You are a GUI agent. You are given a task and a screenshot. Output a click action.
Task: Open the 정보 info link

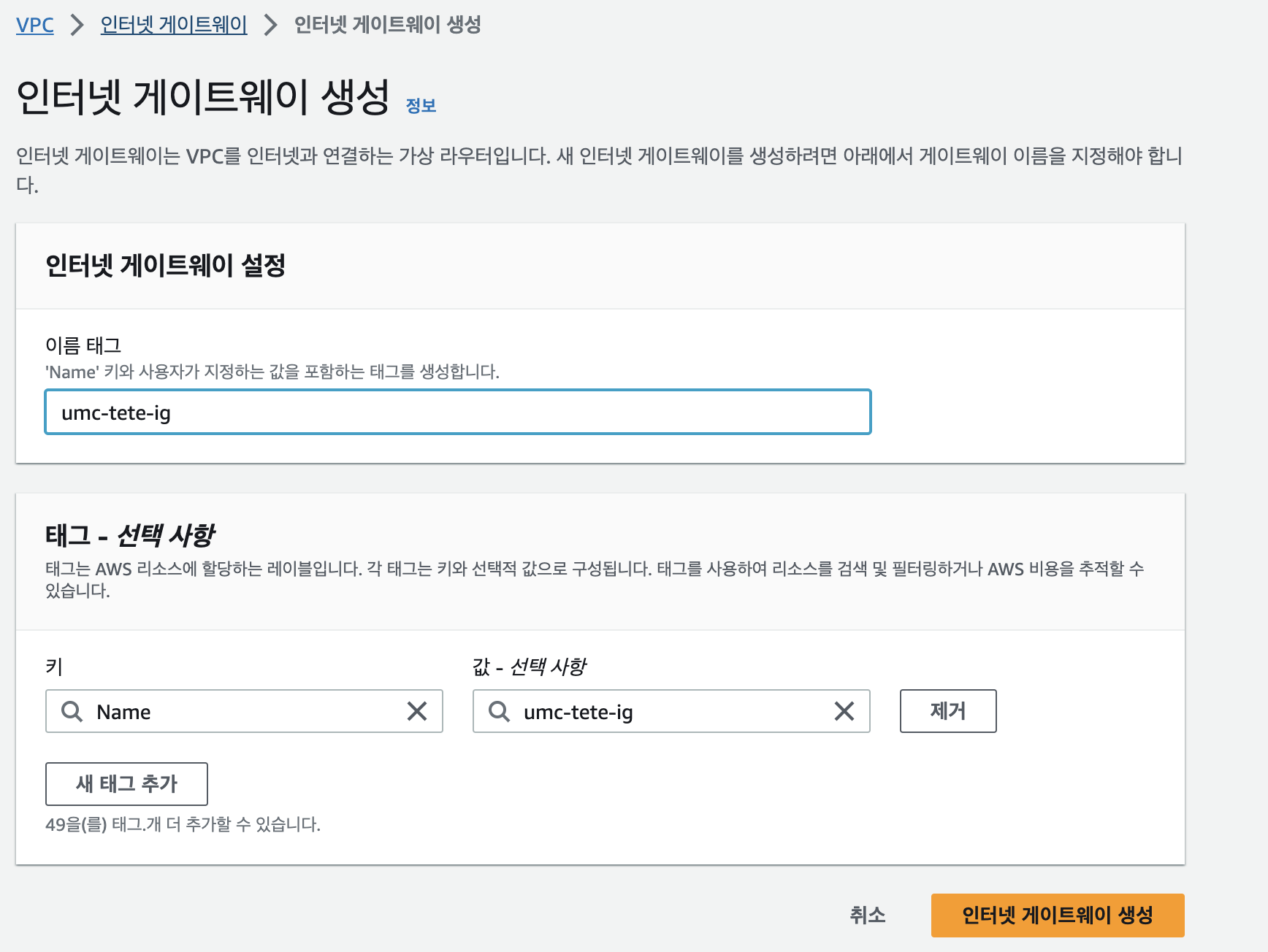pyautogui.click(x=421, y=106)
